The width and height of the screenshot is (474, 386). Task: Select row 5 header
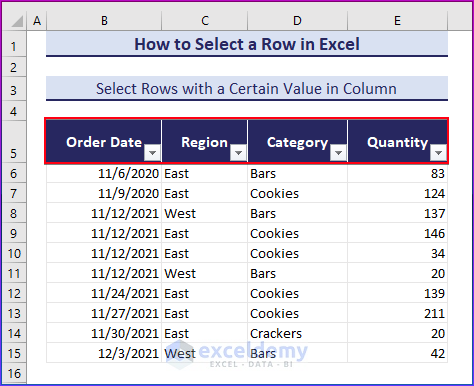[14, 142]
